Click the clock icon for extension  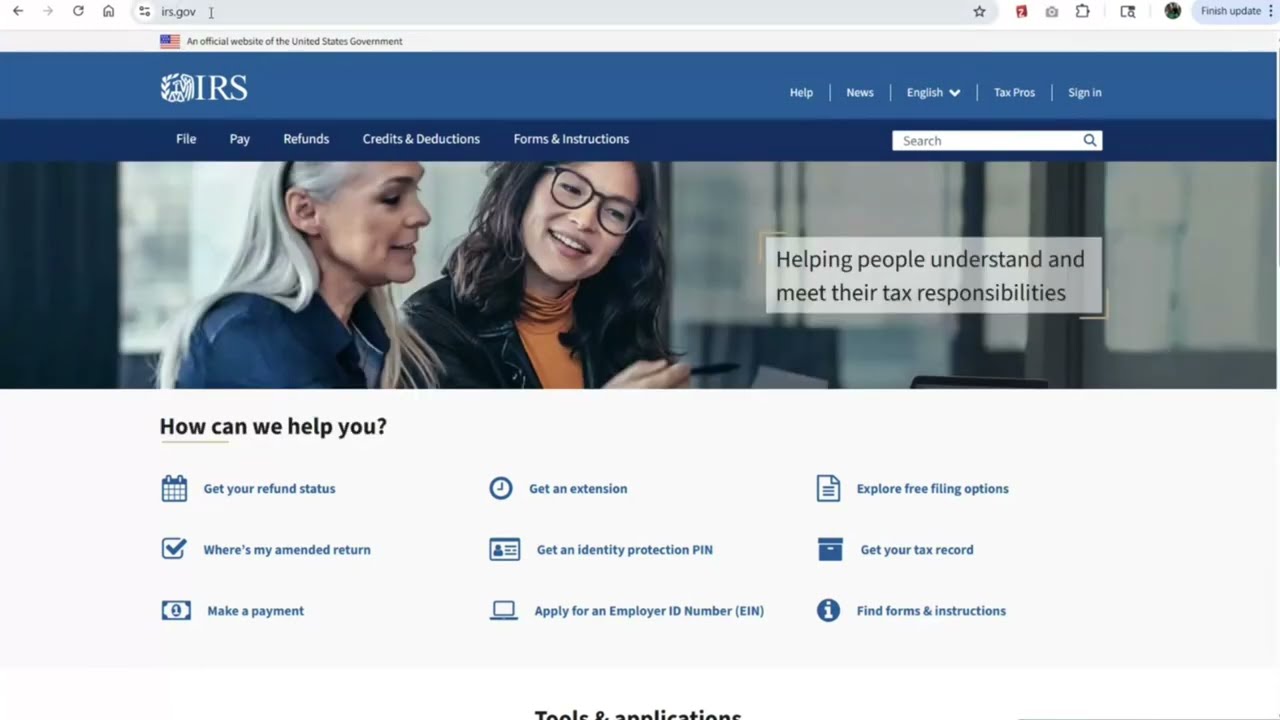[x=501, y=488]
